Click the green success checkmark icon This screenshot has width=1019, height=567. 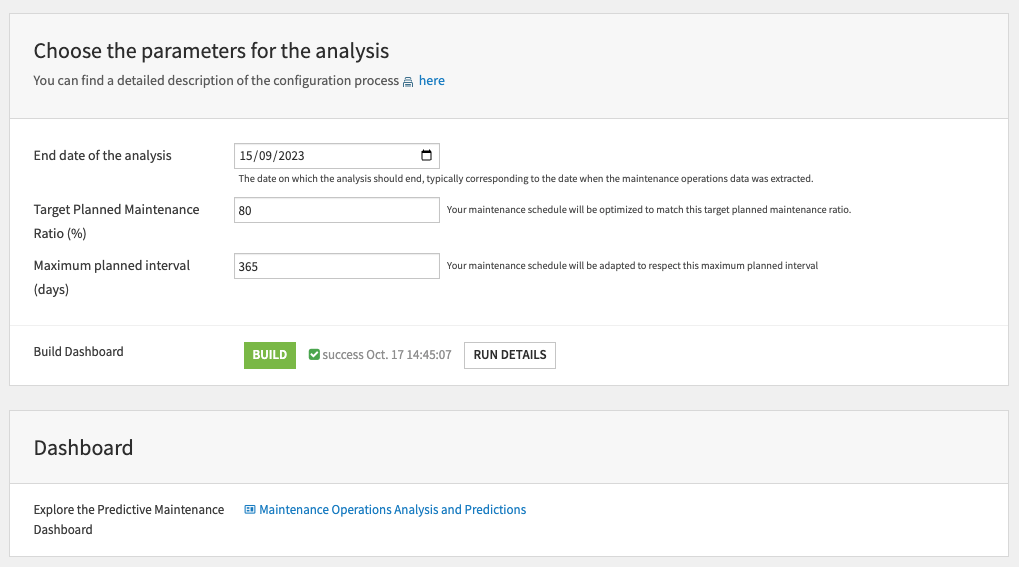tap(314, 354)
